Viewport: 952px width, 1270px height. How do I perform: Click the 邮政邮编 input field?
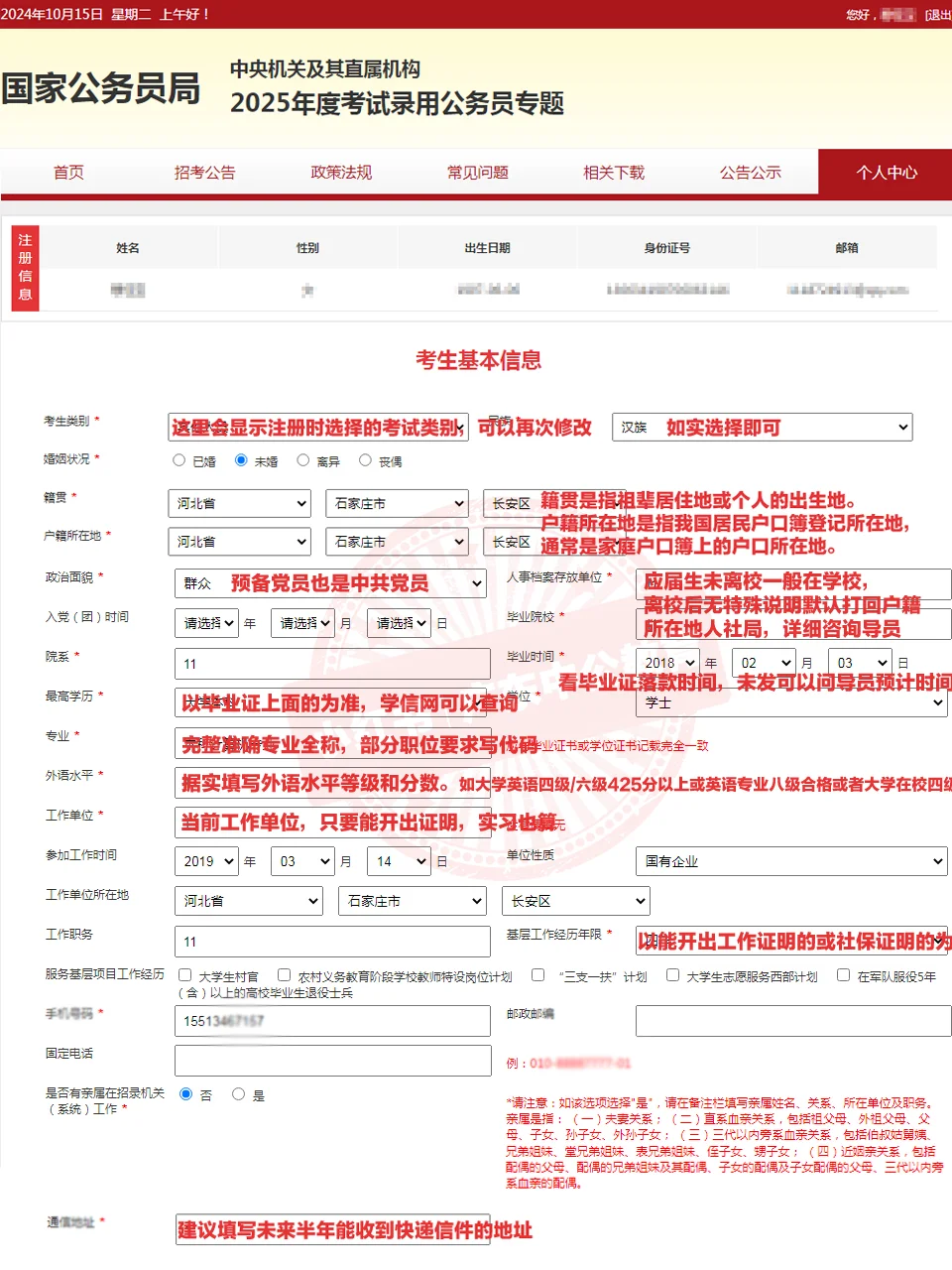[793, 1021]
